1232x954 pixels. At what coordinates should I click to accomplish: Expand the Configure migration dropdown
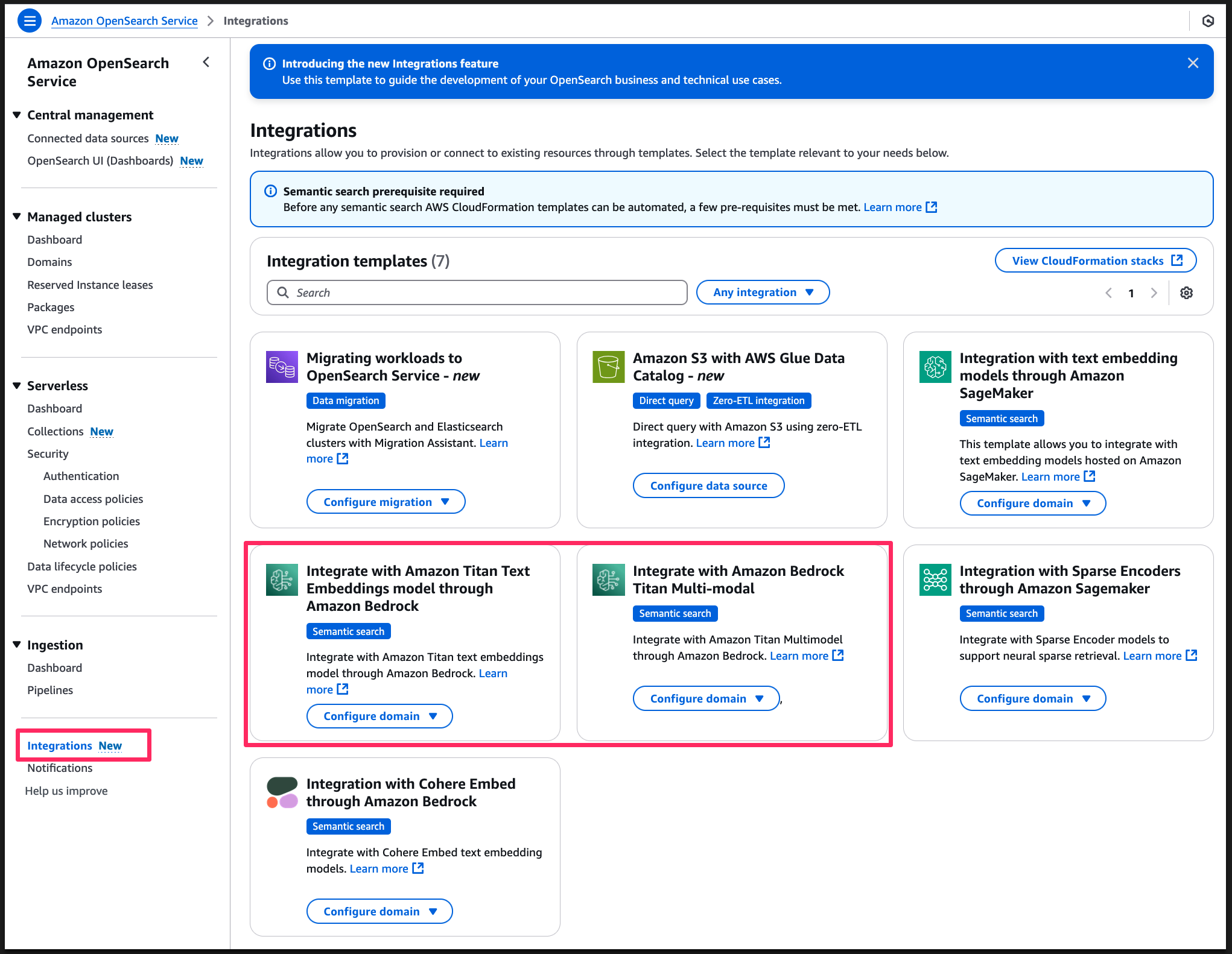(x=386, y=502)
